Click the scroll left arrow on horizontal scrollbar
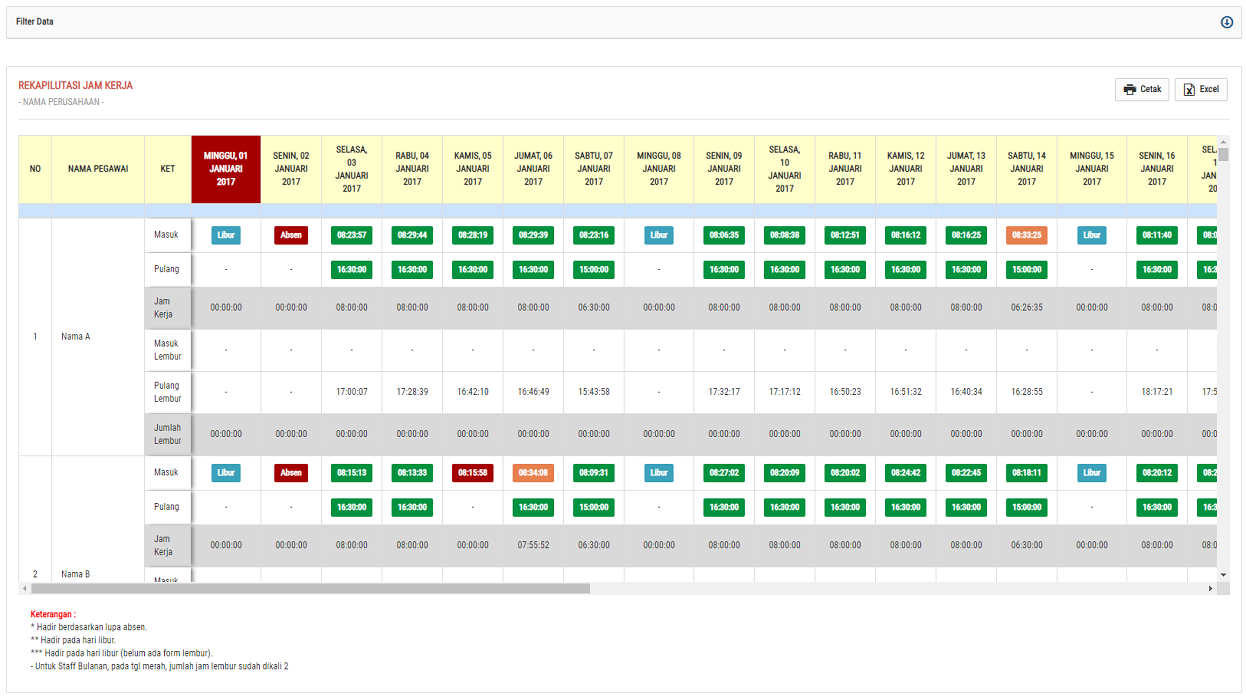Viewport: 1246px width, 700px height. (x=25, y=589)
